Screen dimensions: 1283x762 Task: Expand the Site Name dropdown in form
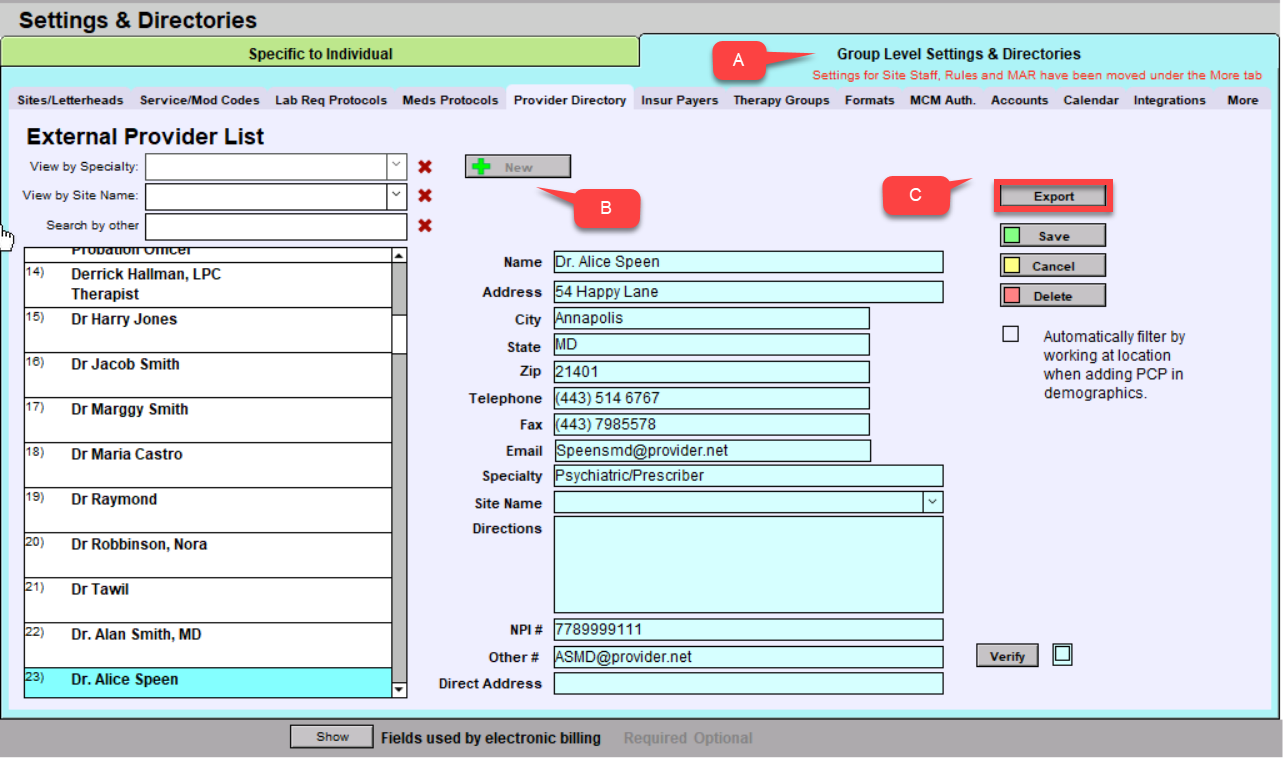[x=932, y=502]
